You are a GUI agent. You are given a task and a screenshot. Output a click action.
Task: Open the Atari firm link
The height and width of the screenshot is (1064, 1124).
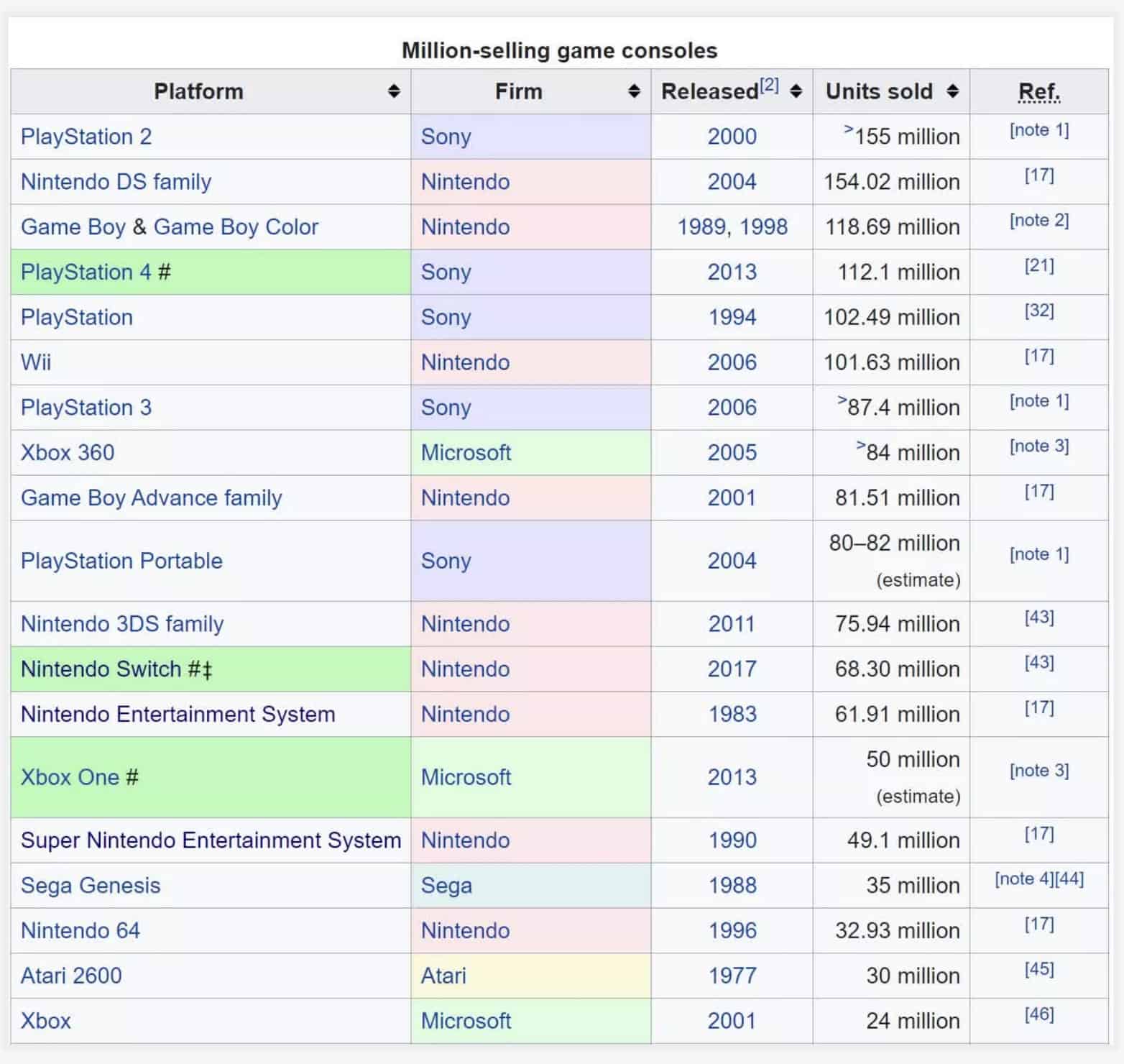(443, 976)
